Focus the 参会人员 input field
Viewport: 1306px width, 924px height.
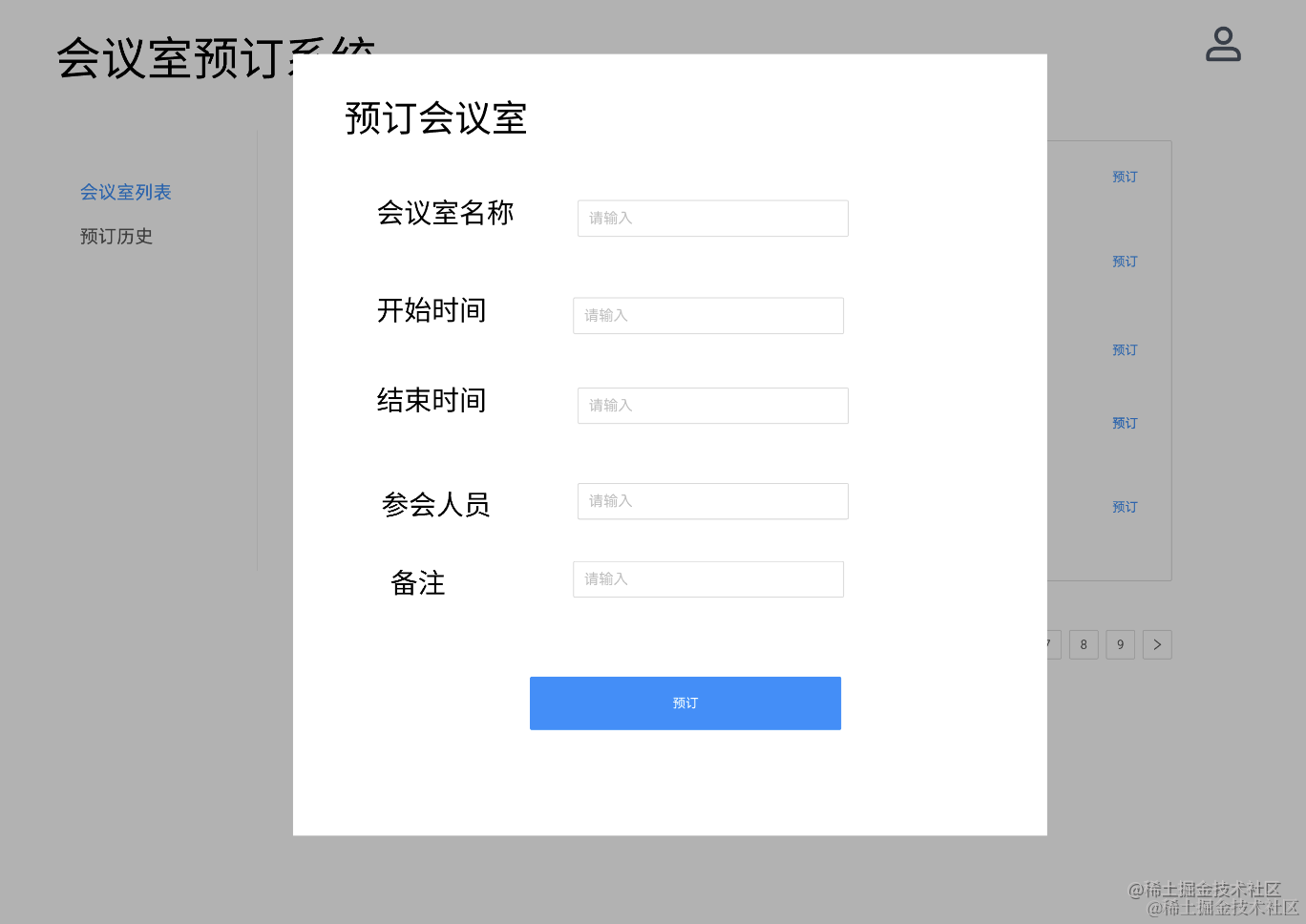[712, 500]
